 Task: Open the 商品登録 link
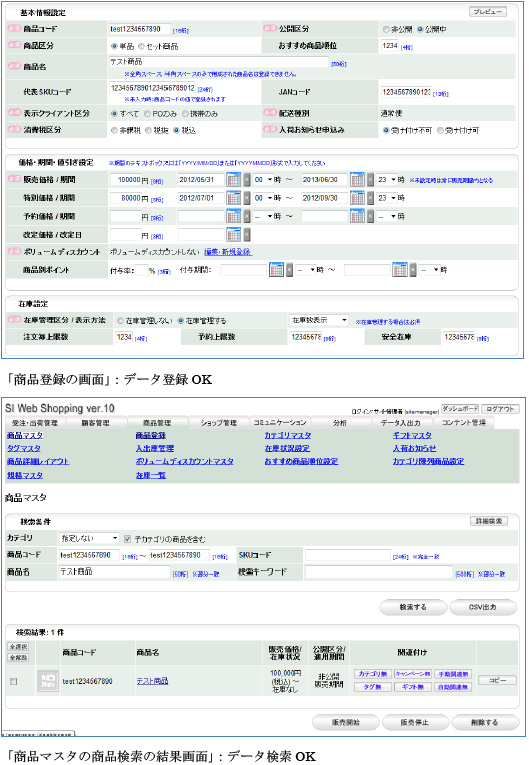tap(151, 435)
